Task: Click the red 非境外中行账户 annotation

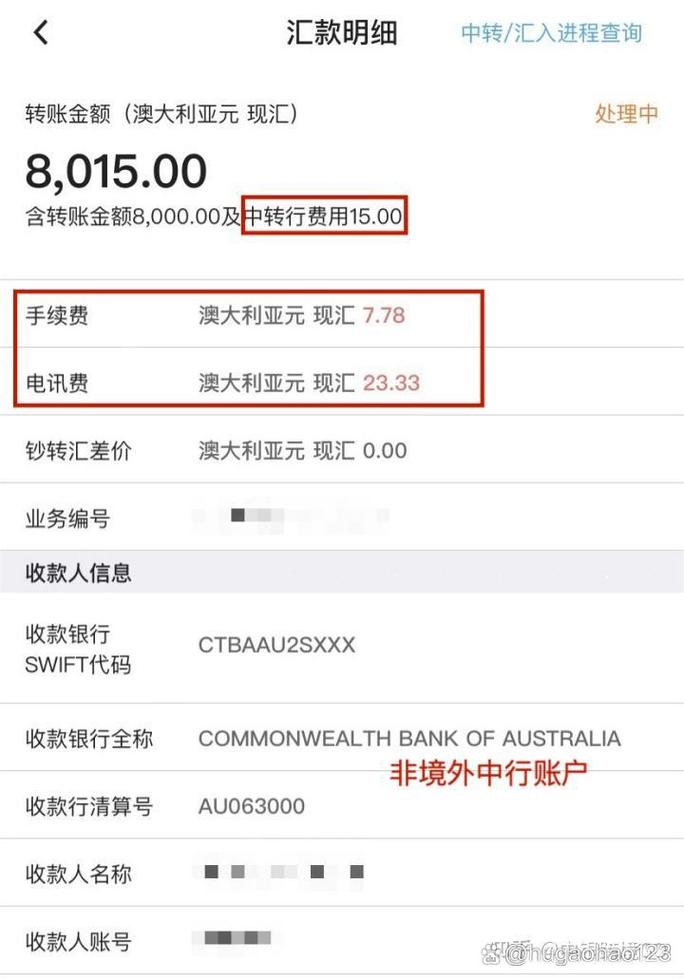Action: pyautogui.click(x=487, y=773)
